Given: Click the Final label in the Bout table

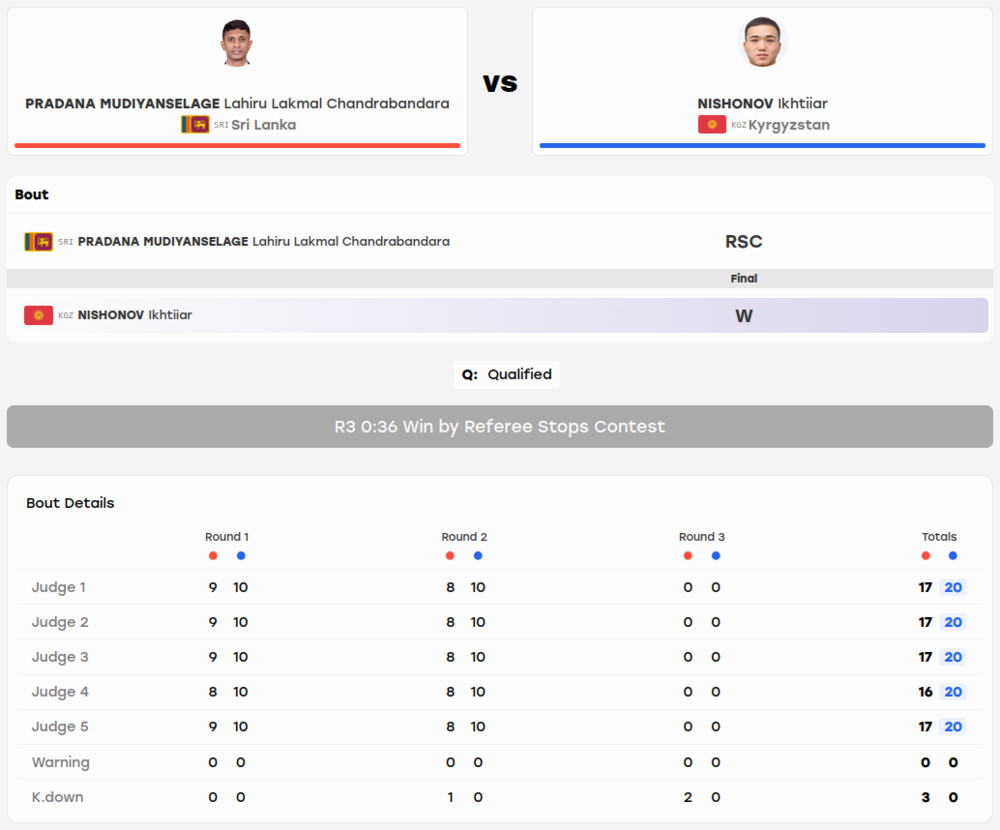Looking at the screenshot, I should (x=744, y=279).
